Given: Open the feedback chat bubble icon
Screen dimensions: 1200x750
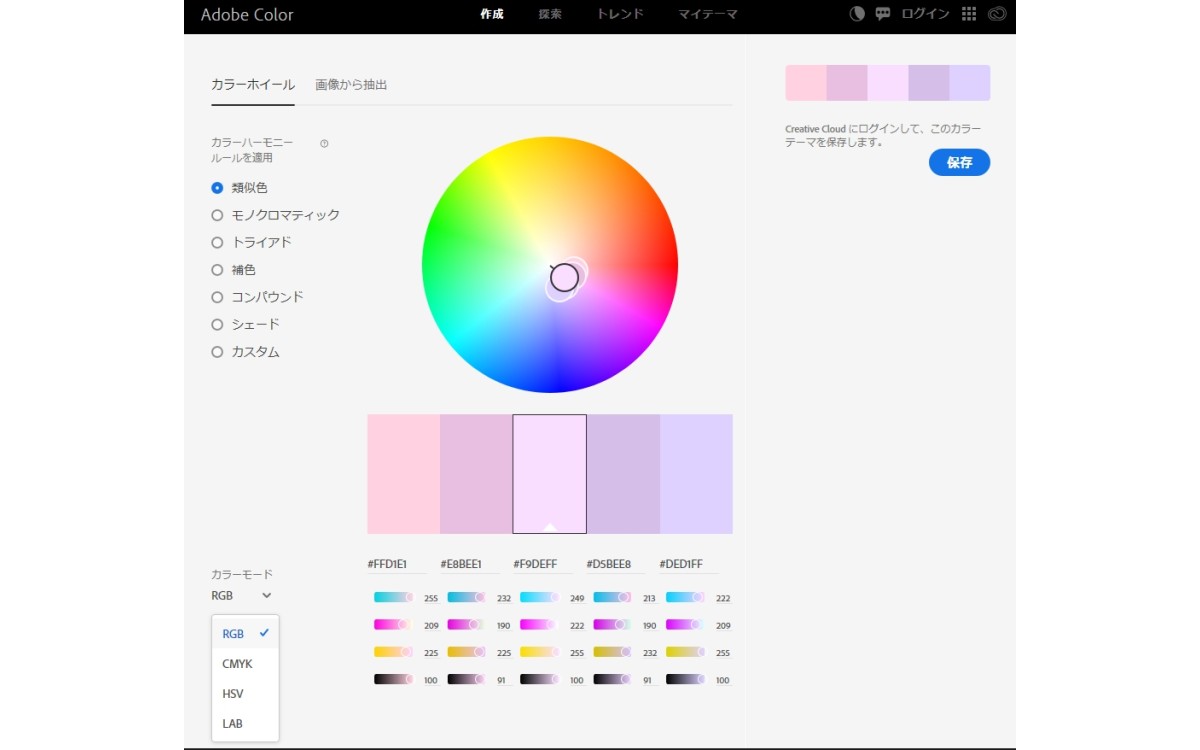Looking at the screenshot, I should [883, 14].
